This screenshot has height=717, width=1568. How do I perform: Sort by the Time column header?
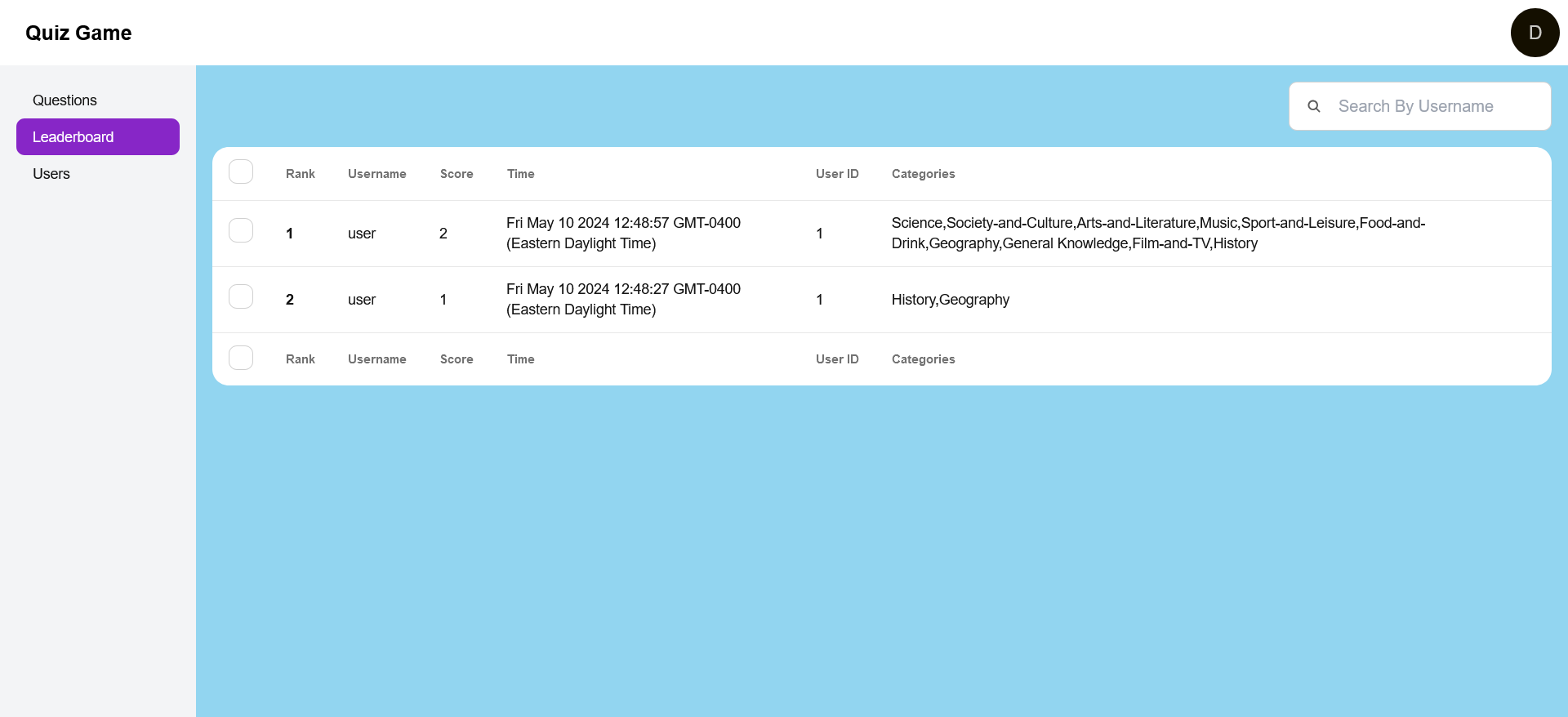click(520, 174)
